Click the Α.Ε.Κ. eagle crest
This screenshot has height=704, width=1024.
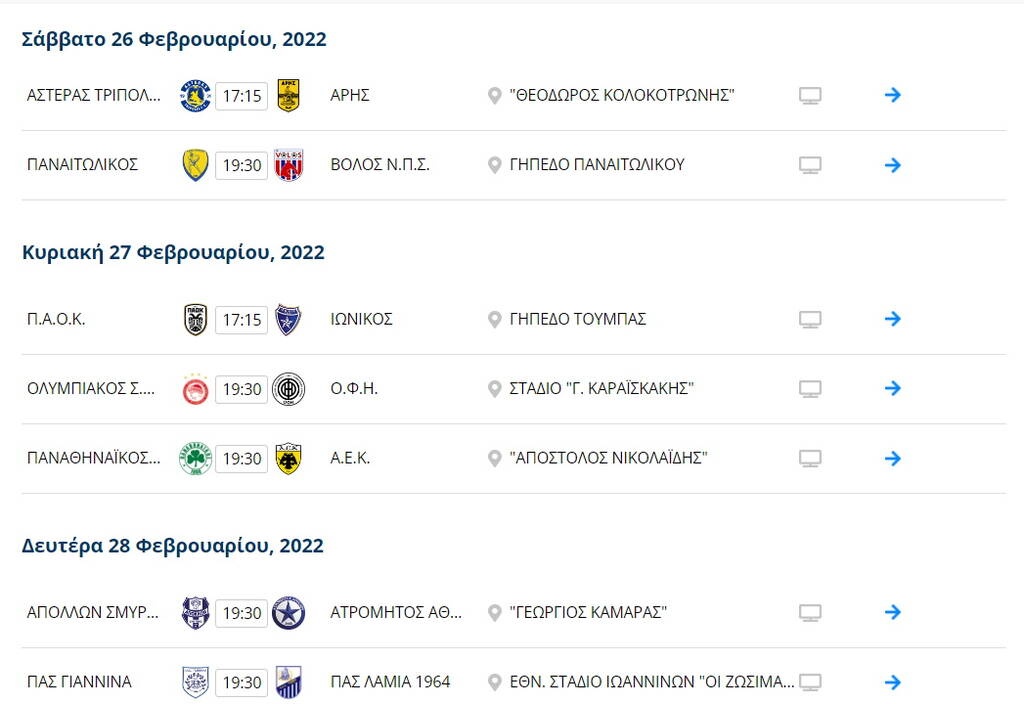point(288,458)
